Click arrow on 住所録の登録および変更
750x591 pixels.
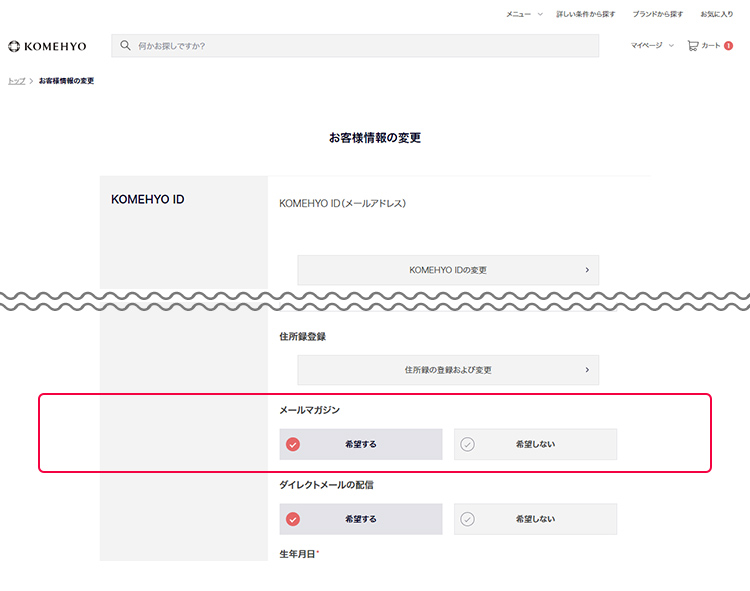coord(587,370)
